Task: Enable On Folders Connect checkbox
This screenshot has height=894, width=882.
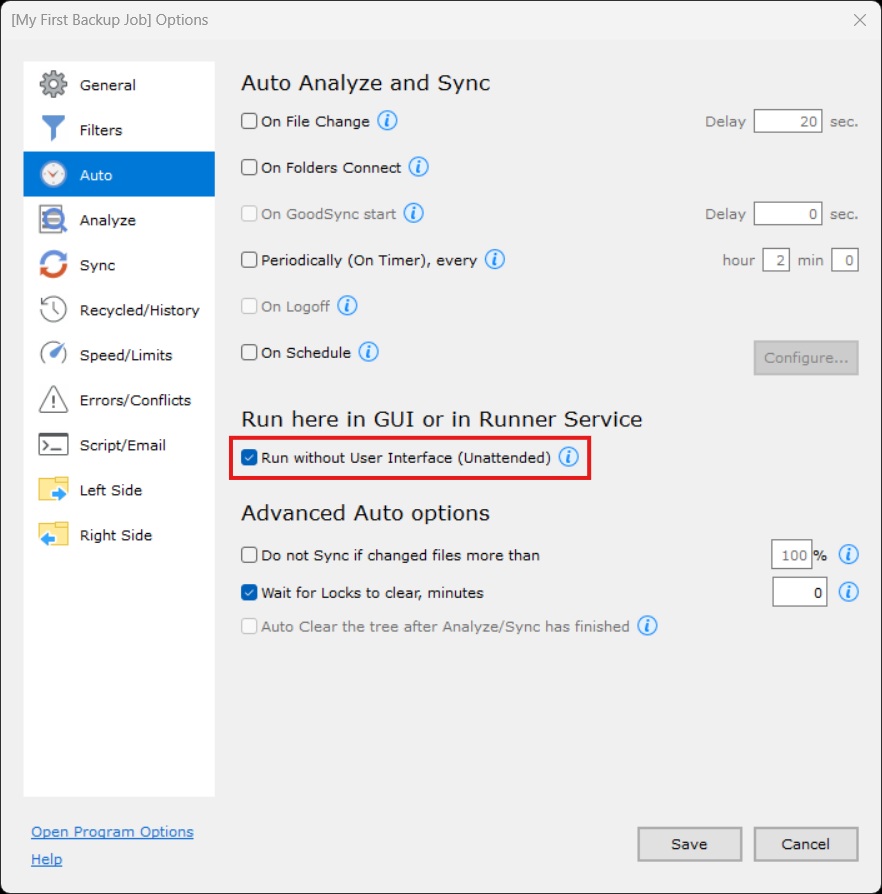Action: coord(249,167)
